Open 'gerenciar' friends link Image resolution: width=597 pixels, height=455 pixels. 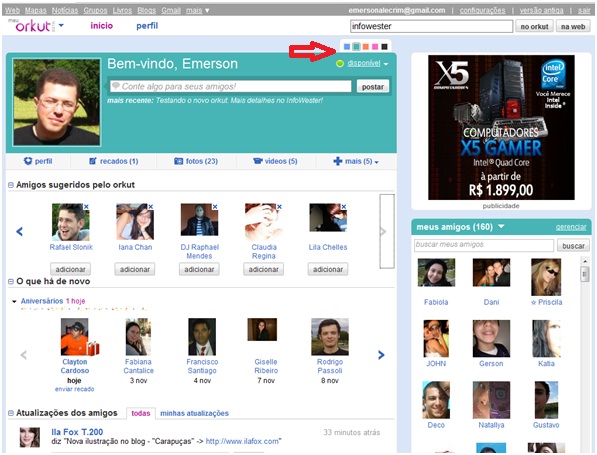[571, 227]
